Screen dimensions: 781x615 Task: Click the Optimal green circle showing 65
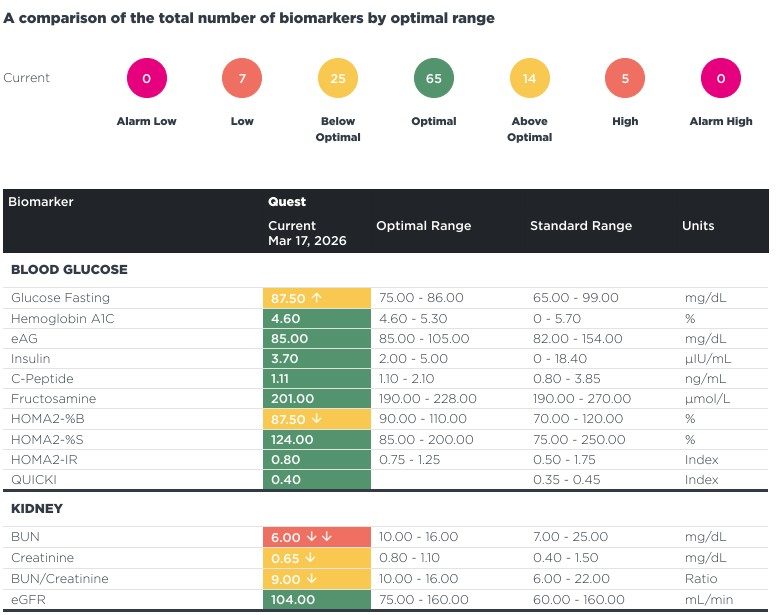pyautogui.click(x=434, y=78)
